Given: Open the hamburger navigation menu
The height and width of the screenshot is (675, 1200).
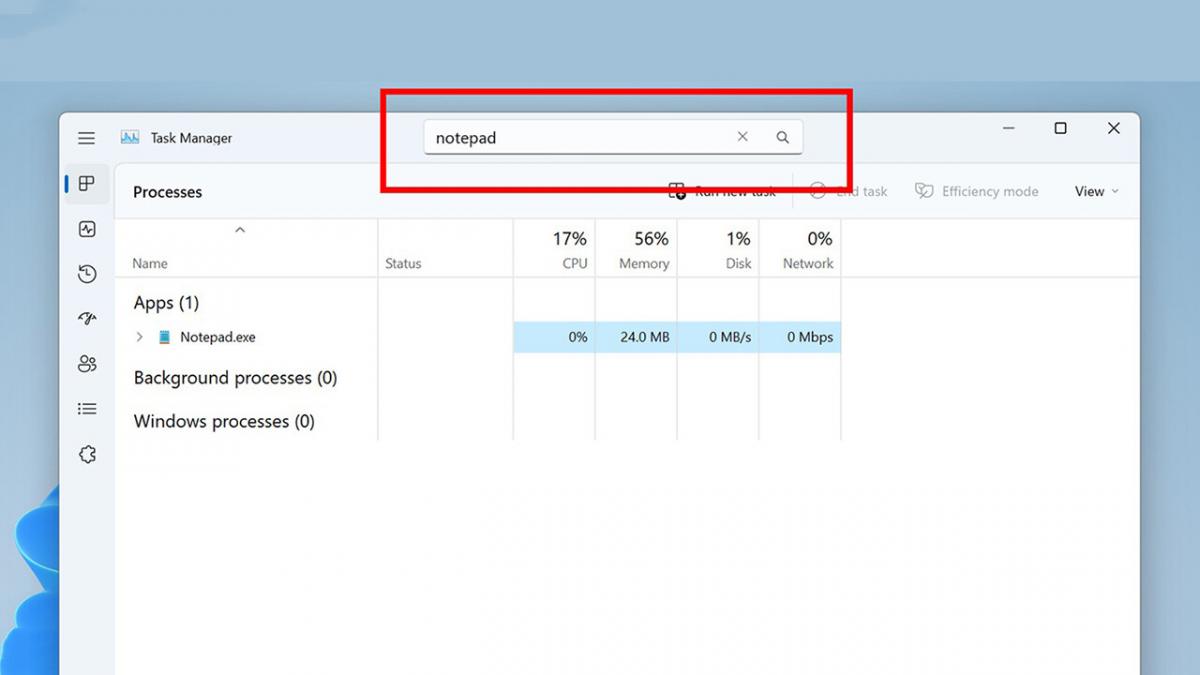Looking at the screenshot, I should tap(87, 138).
